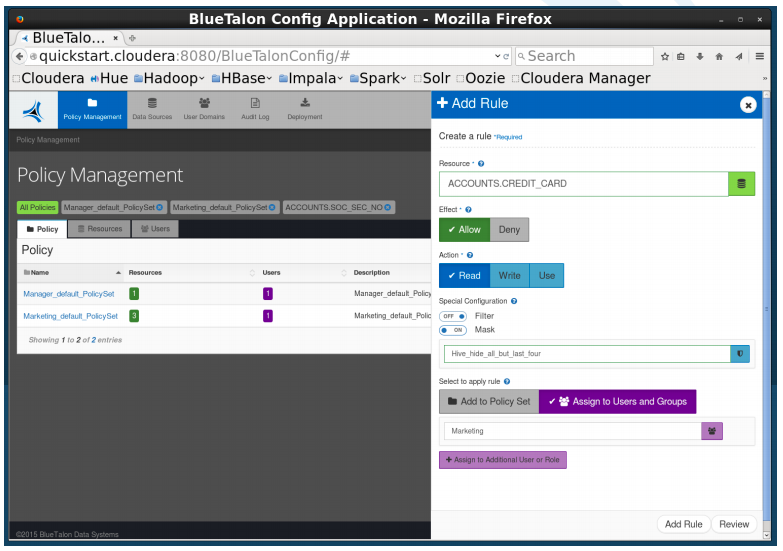Viewport: 783px width, 551px height.
Task: Open Manager_default_PolicySet policy link
Action: [x=69, y=294]
